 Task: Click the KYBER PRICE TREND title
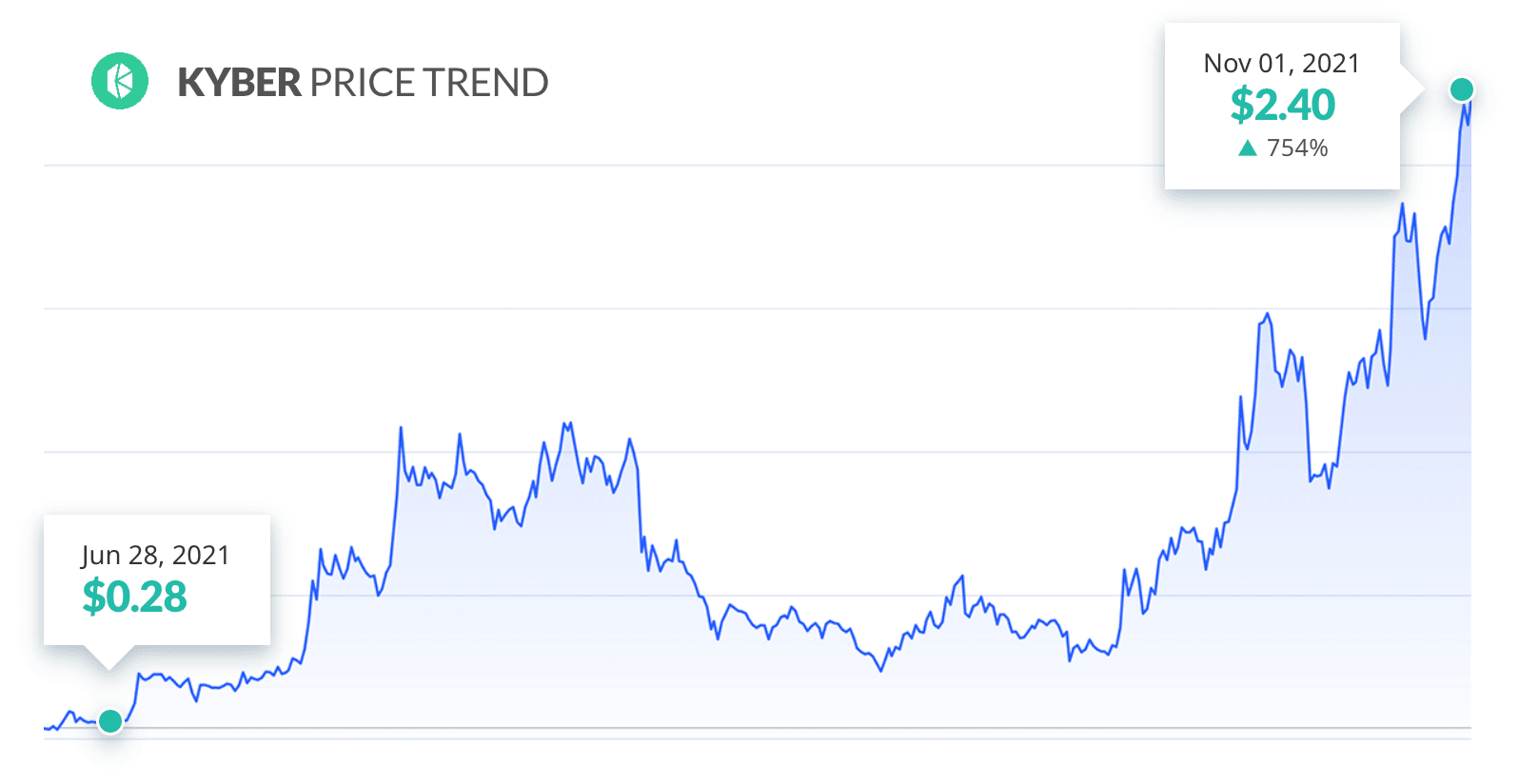tap(363, 83)
